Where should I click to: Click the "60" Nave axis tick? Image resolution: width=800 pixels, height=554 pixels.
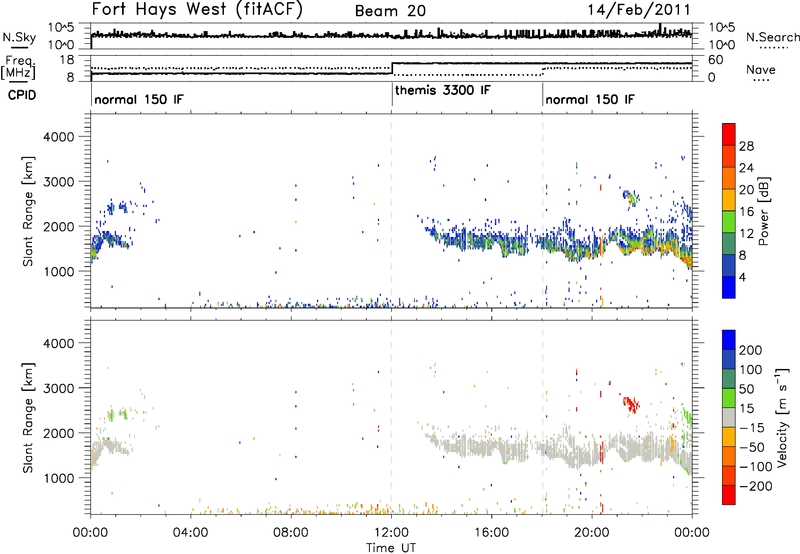(716, 60)
